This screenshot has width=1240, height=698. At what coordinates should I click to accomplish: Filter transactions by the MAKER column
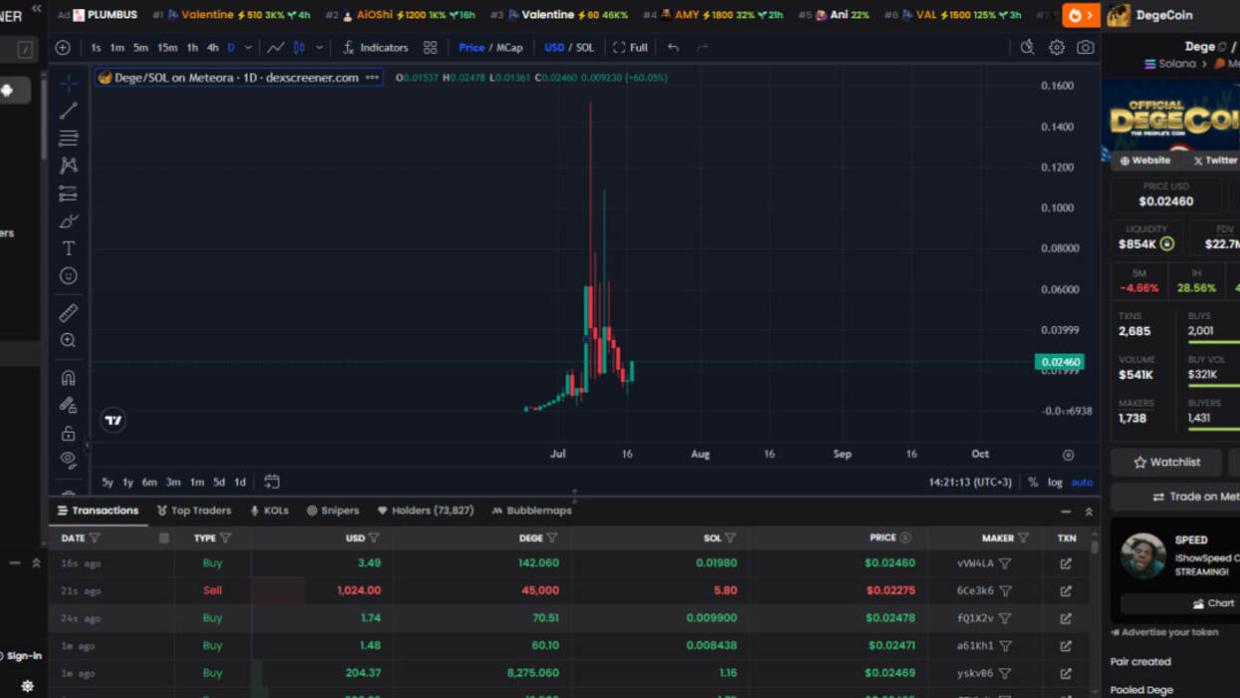[x=1023, y=538]
